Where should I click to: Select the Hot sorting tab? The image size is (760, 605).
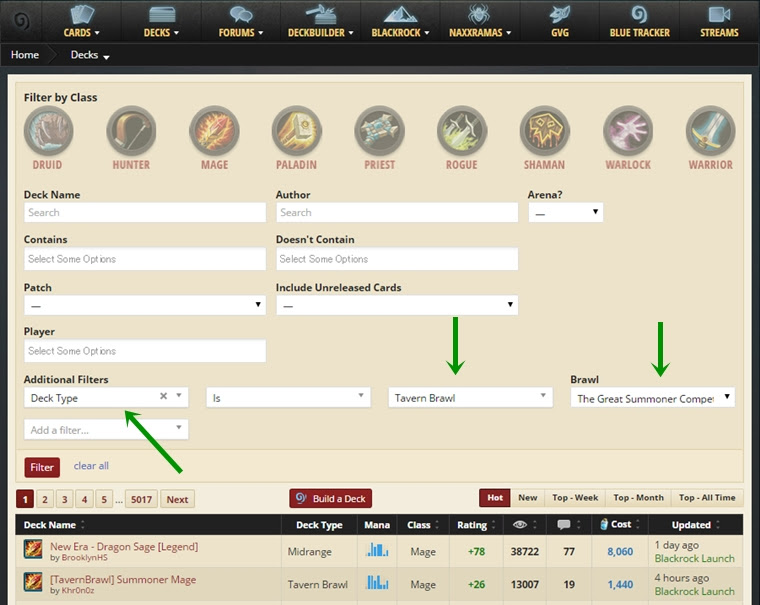pos(495,497)
